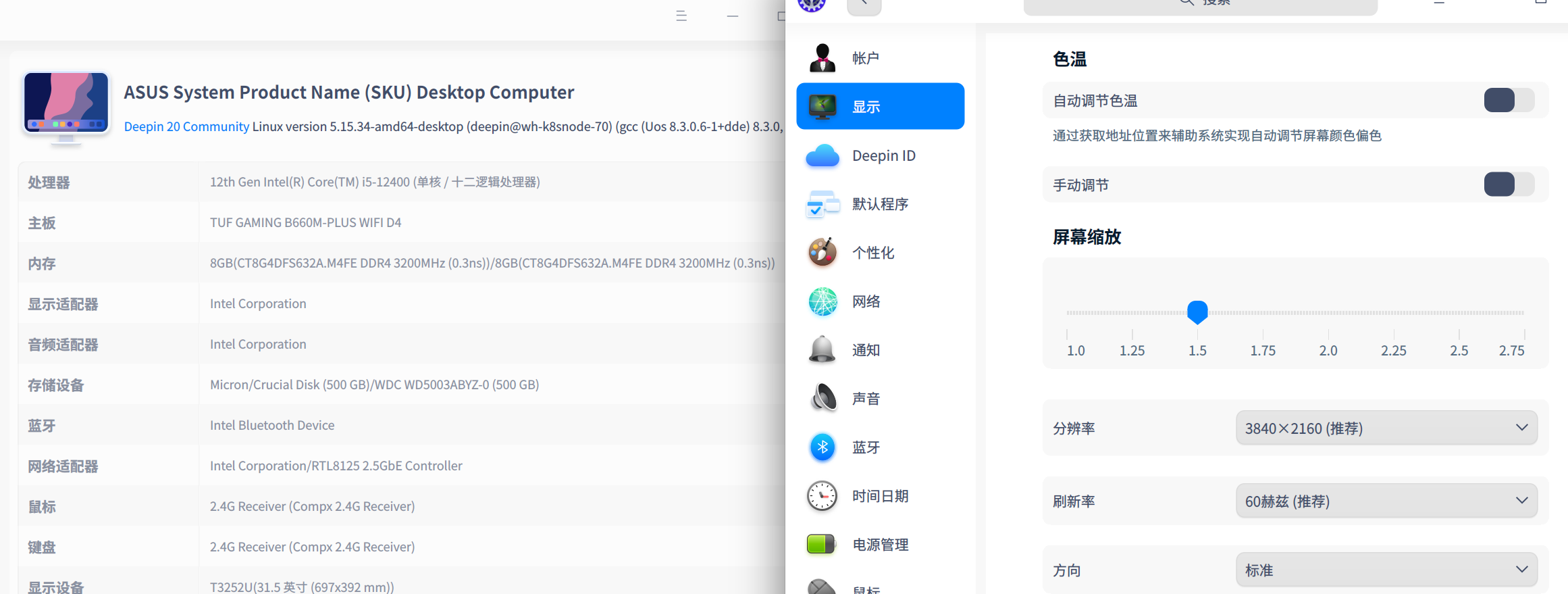
Task: Click the 显示适配器 row label
Action: 63,304
